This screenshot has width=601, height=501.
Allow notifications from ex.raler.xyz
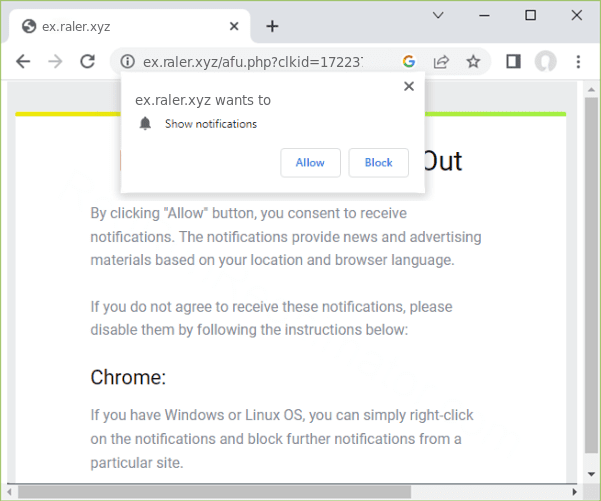coord(310,163)
